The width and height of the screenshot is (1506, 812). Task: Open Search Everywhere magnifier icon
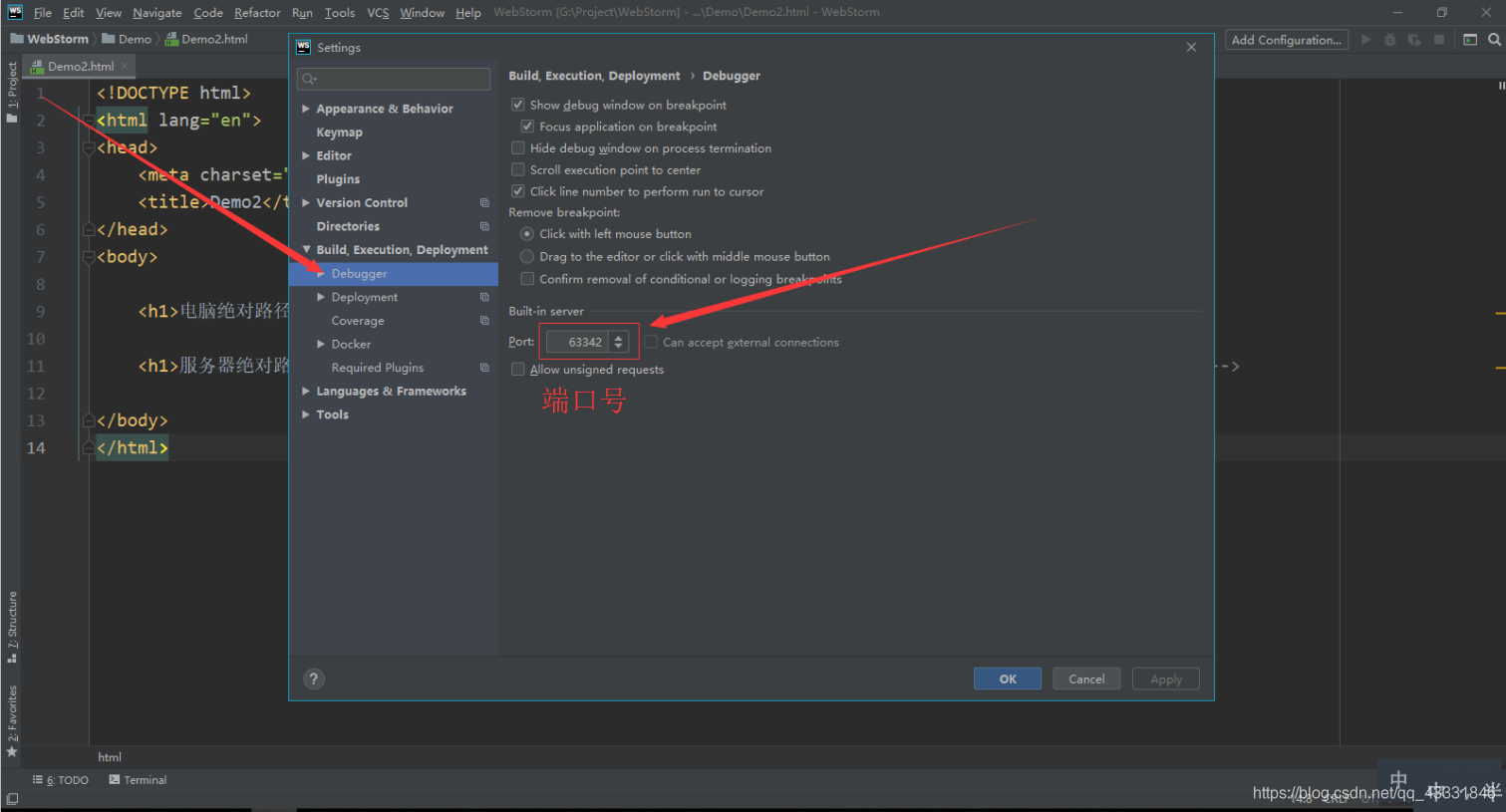coord(1494,40)
